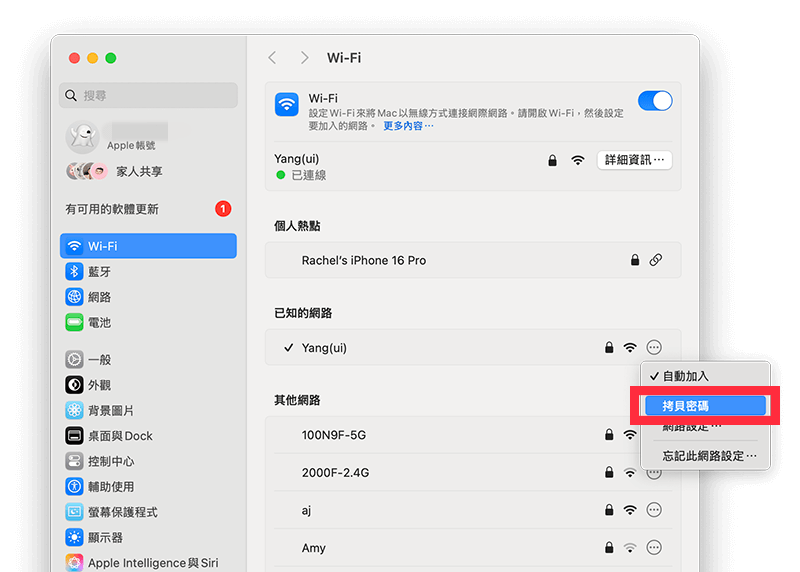The height and width of the screenshot is (572, 800).
Task: Click the large blue Wi-Fi icon in the header panel
Action: (x=287, y=105)
